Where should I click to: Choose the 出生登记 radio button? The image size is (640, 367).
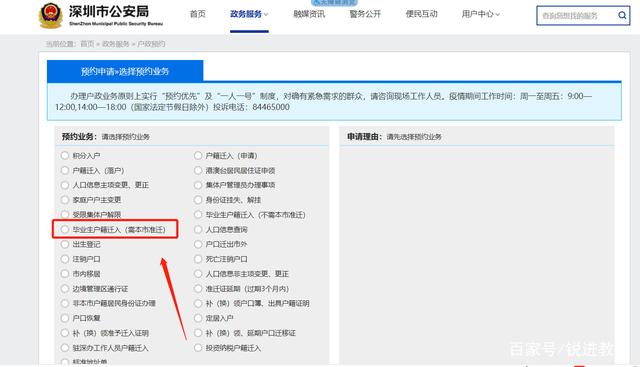64,244
